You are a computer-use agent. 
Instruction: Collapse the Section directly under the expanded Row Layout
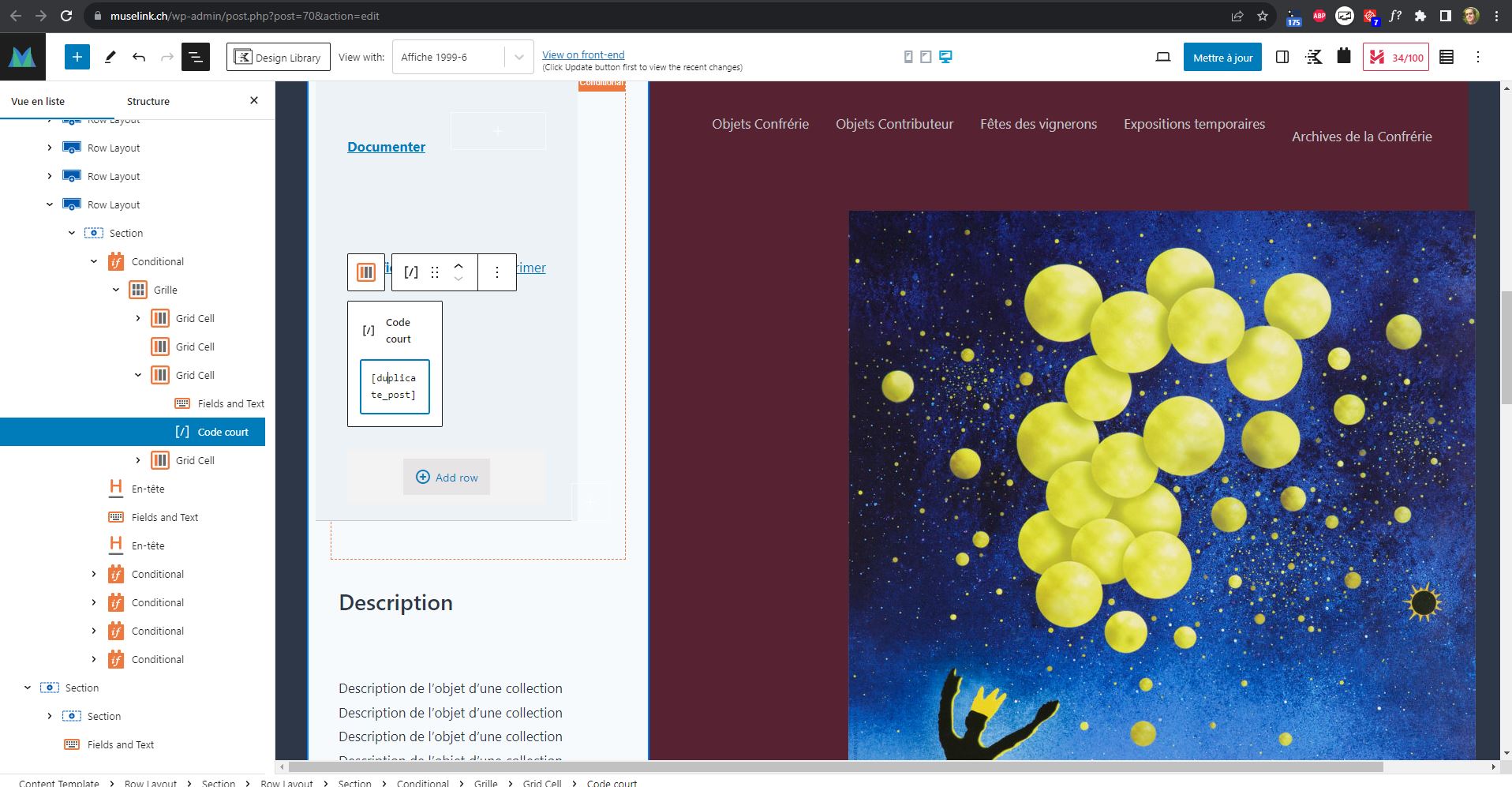[x=72, y=233]
